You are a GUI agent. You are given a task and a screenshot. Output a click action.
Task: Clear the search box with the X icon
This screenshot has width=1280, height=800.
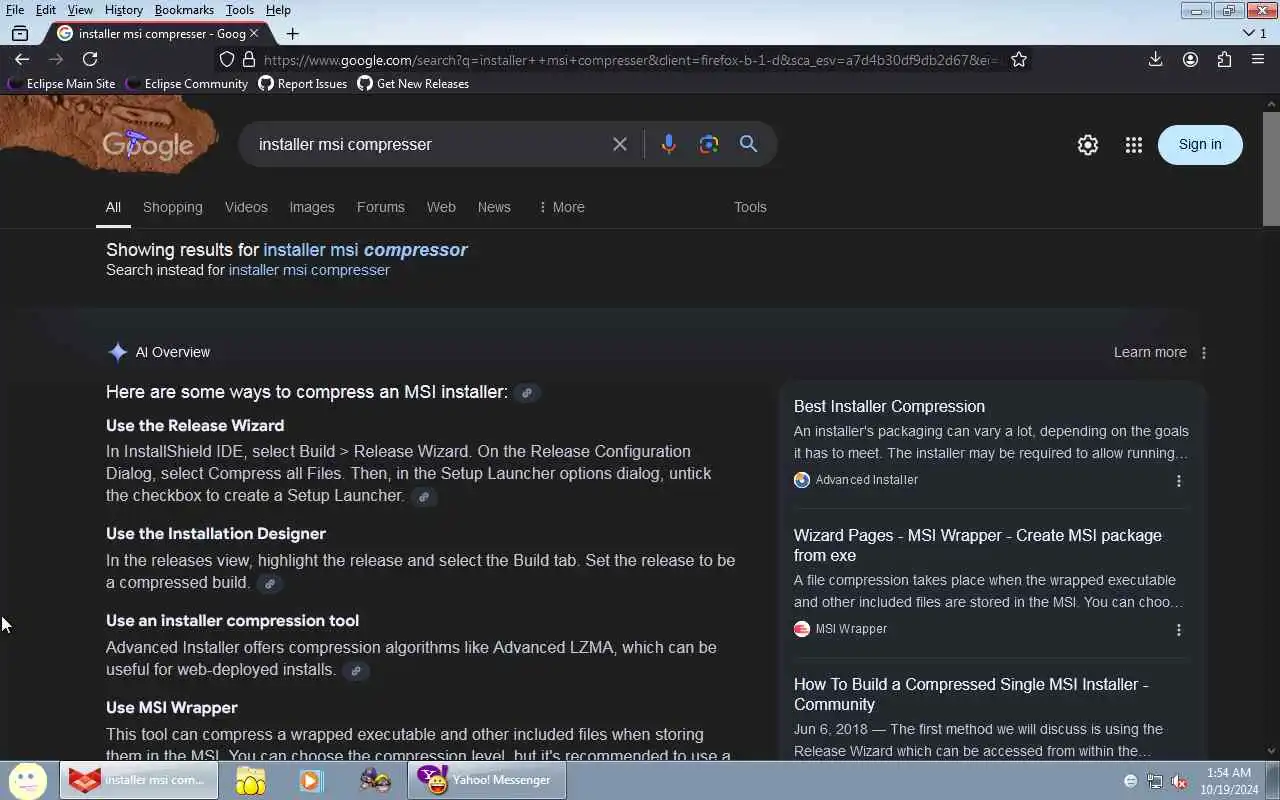pyautogui.click(x=620, y=144)
